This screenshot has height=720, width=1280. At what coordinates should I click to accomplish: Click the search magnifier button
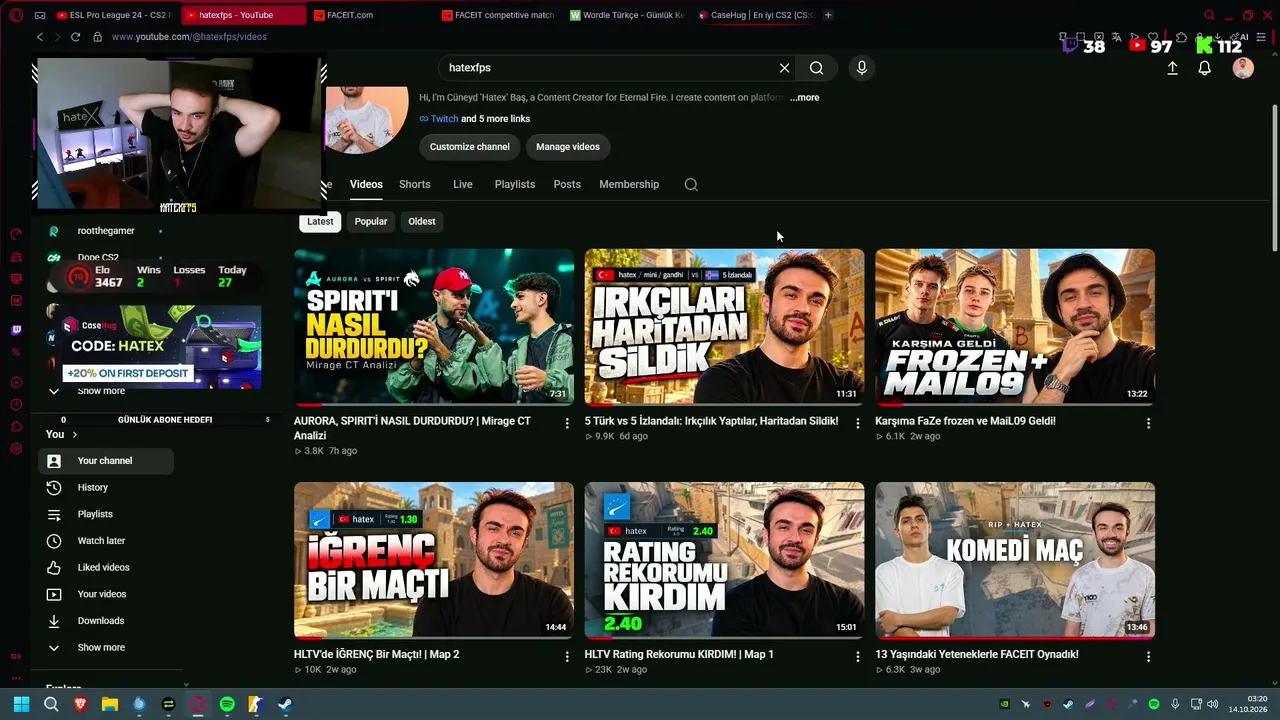(817, 68)
